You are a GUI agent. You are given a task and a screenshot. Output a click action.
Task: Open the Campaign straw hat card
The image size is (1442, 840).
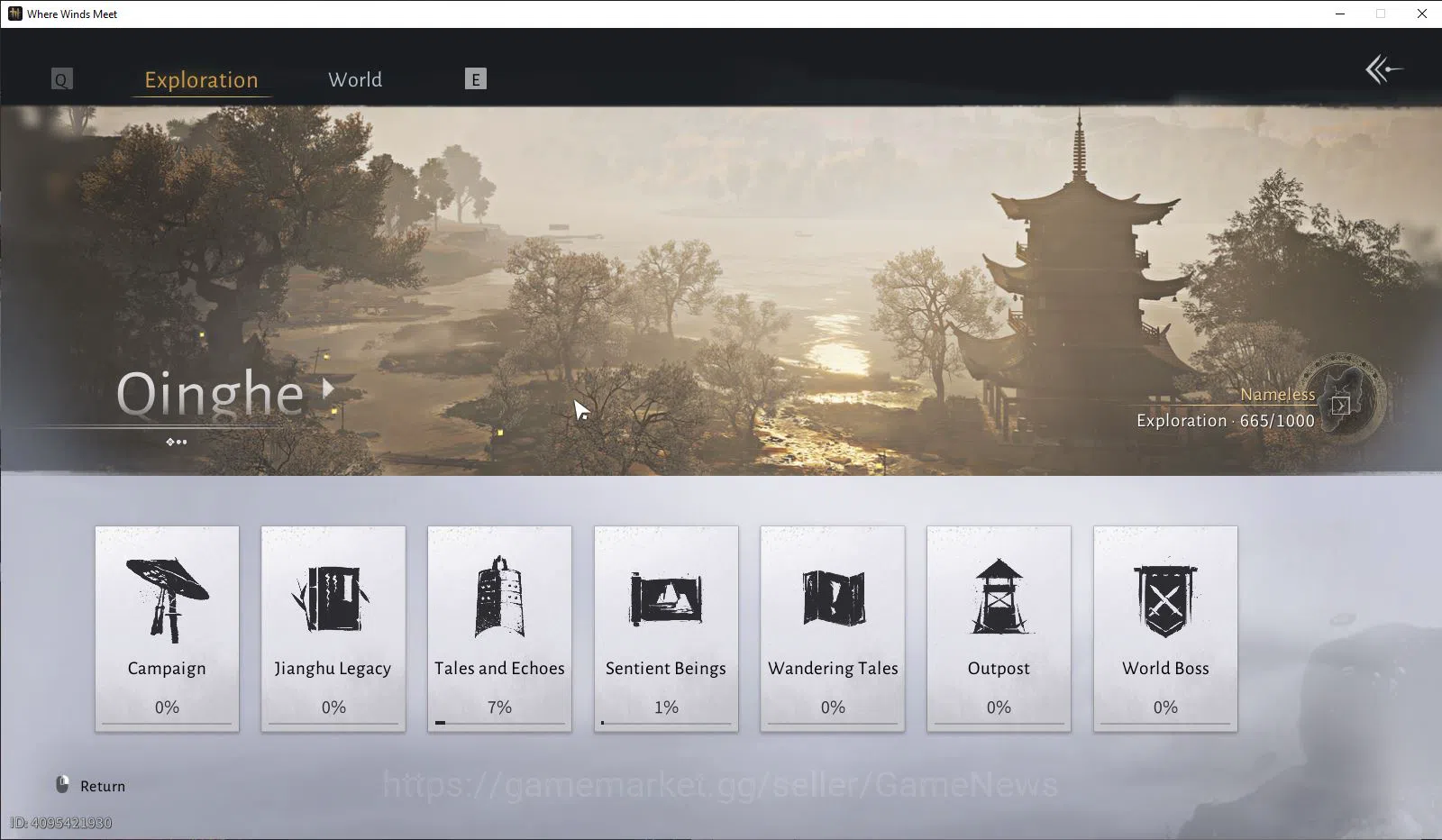pos(167,628)
